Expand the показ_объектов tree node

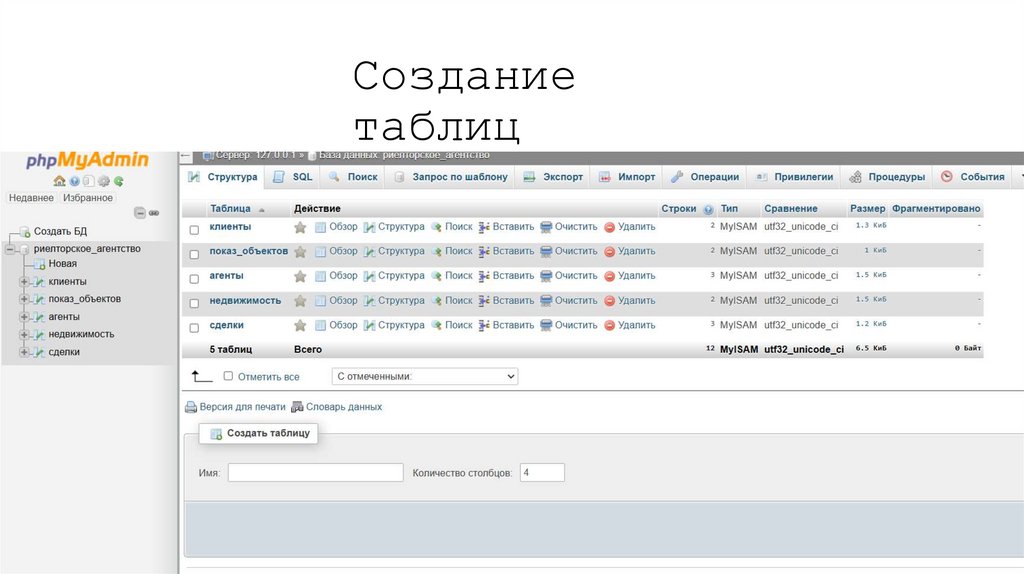[24, 299]
